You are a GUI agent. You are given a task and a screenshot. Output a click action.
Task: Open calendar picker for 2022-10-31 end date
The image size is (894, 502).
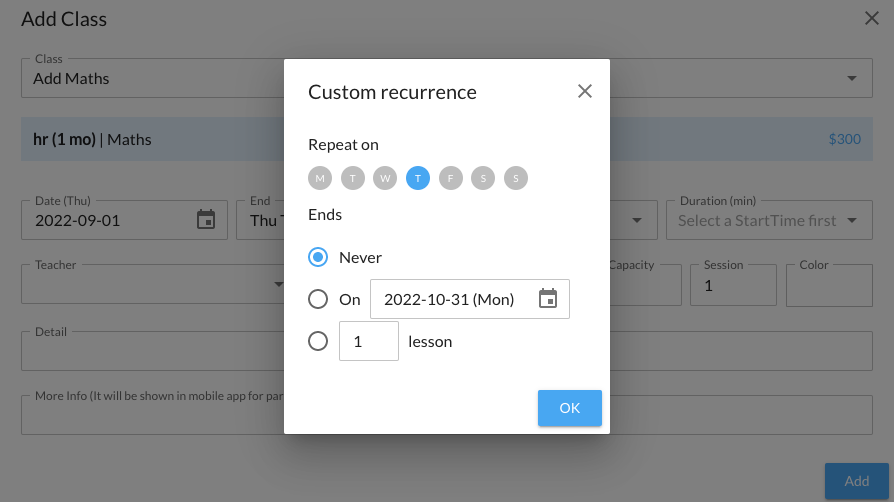548,299
